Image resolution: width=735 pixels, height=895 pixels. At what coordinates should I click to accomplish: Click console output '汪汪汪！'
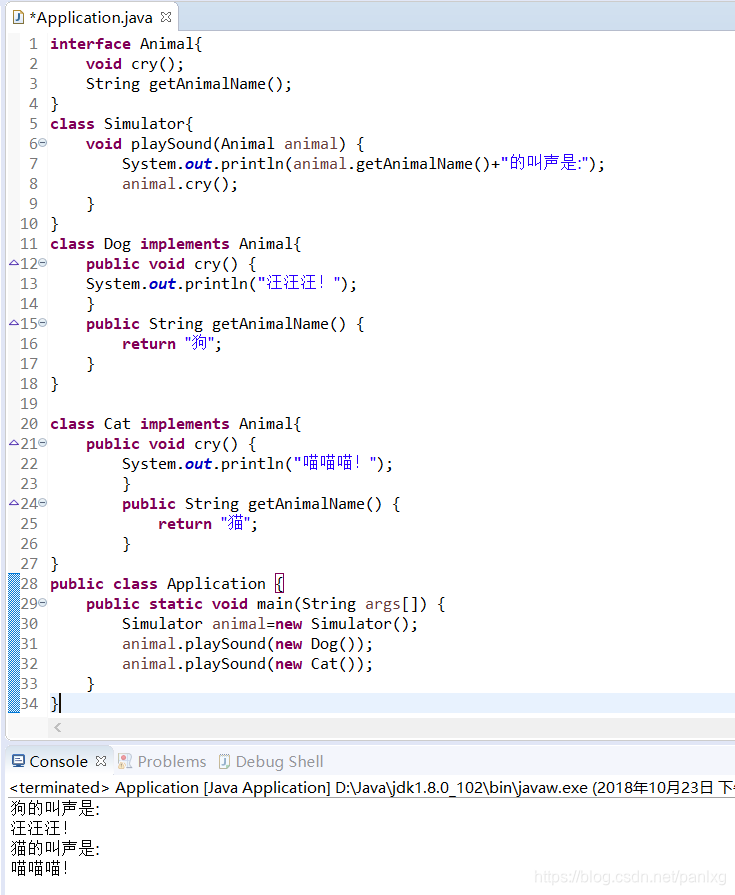tap(40, 828)
